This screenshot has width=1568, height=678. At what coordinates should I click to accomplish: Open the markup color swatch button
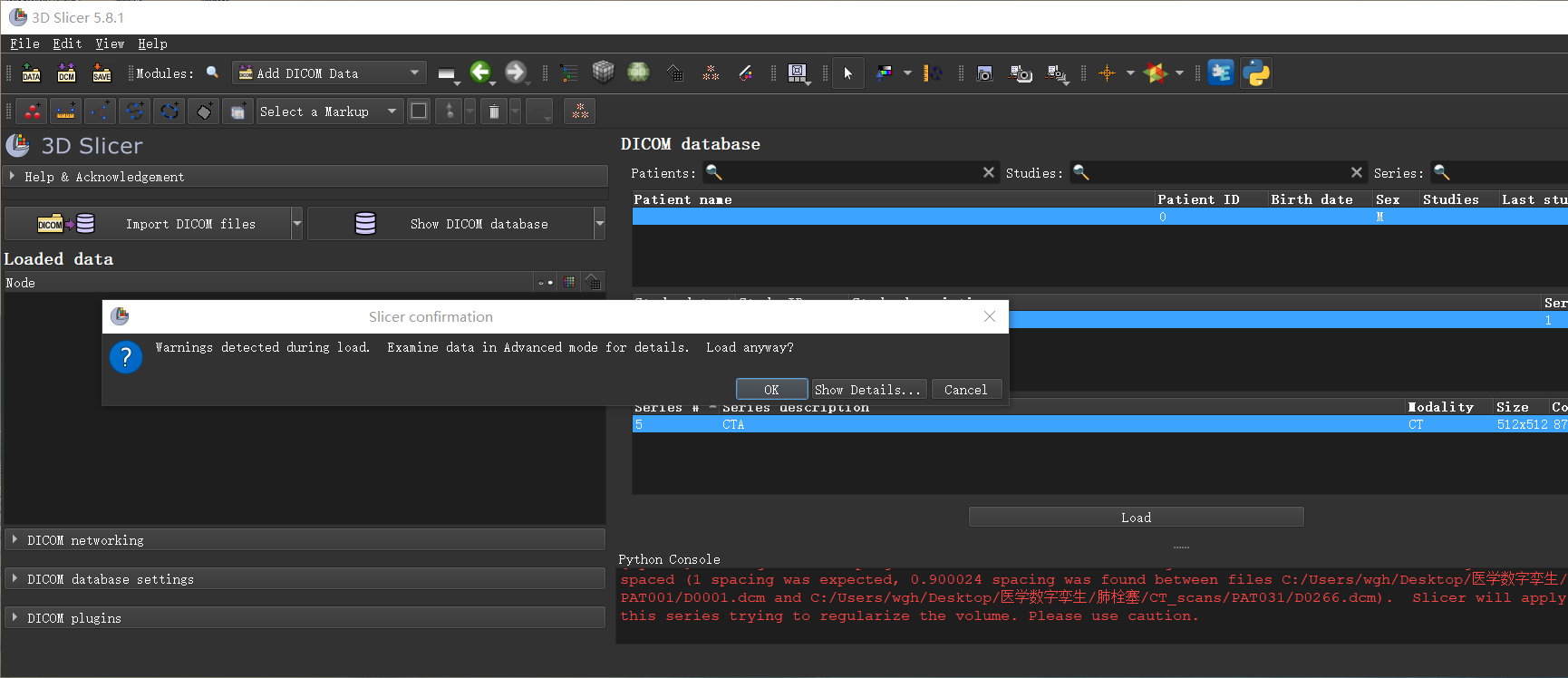point(419,111)
